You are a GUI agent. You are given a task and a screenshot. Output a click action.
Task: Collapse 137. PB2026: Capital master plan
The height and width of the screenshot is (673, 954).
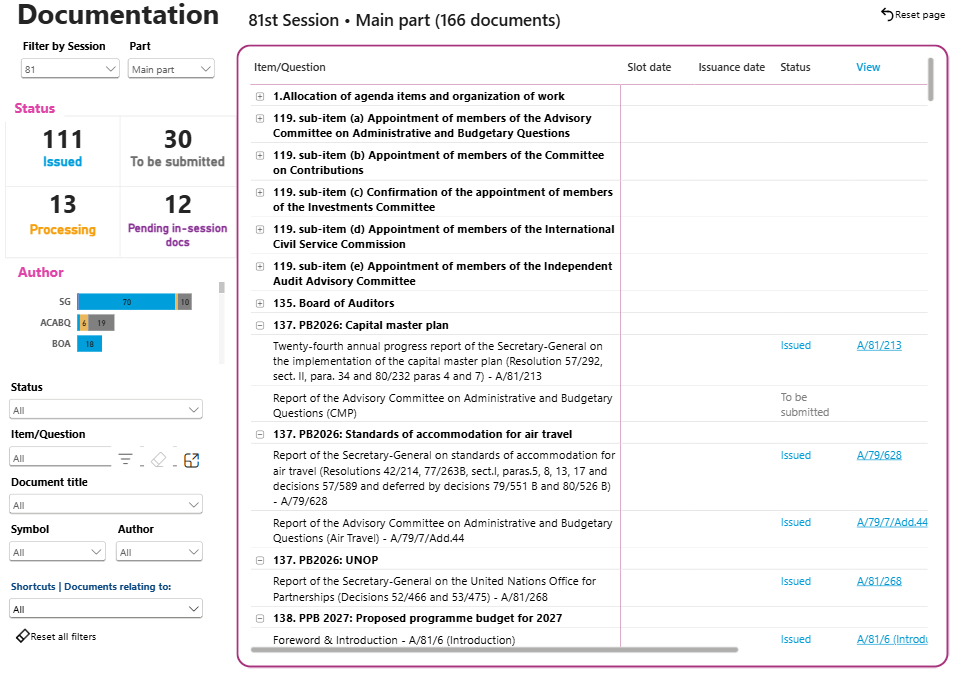click(x=260, y=326)
